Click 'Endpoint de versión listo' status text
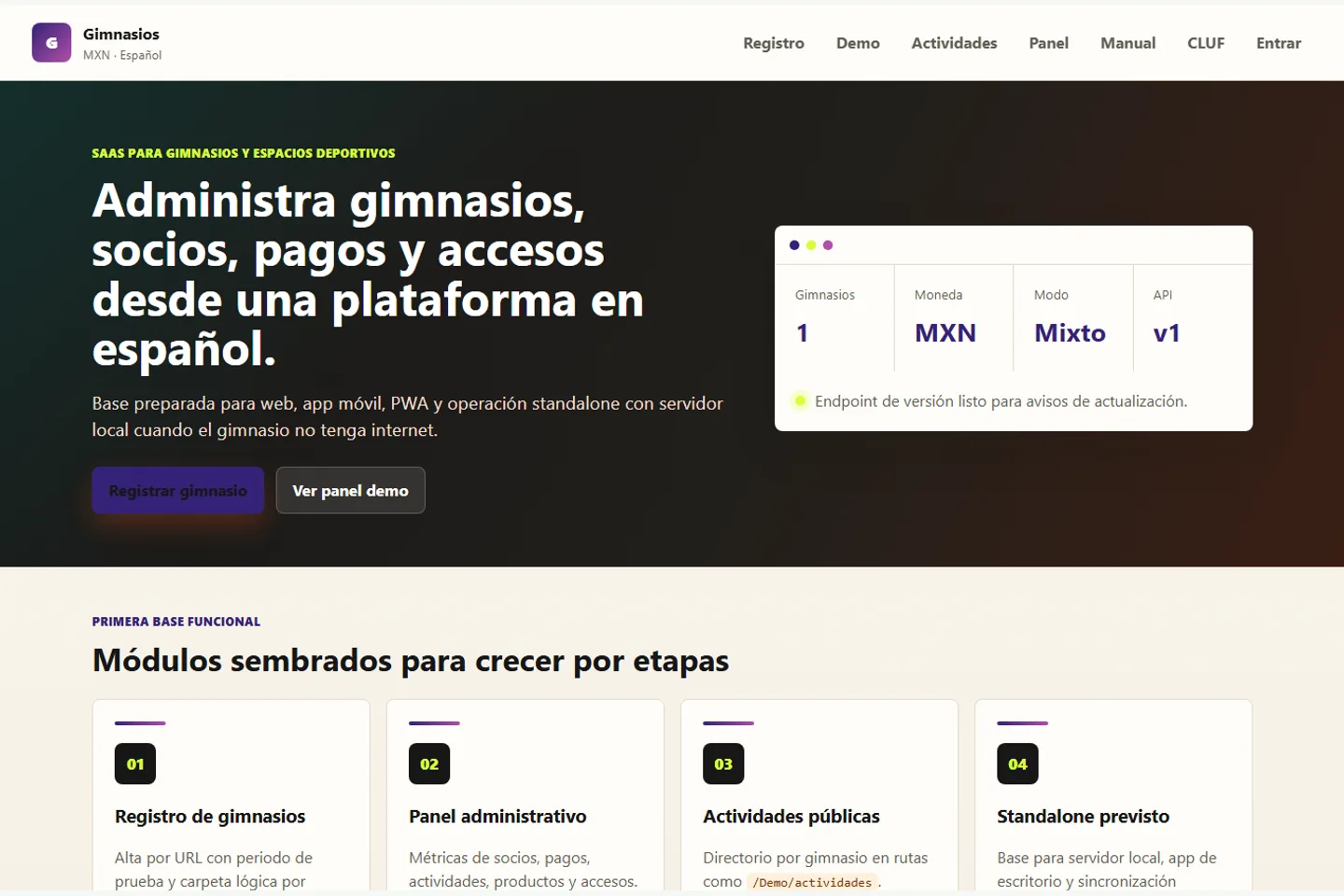The image size is (1344, 896). pyautogui.click(x=1001, y=401)
